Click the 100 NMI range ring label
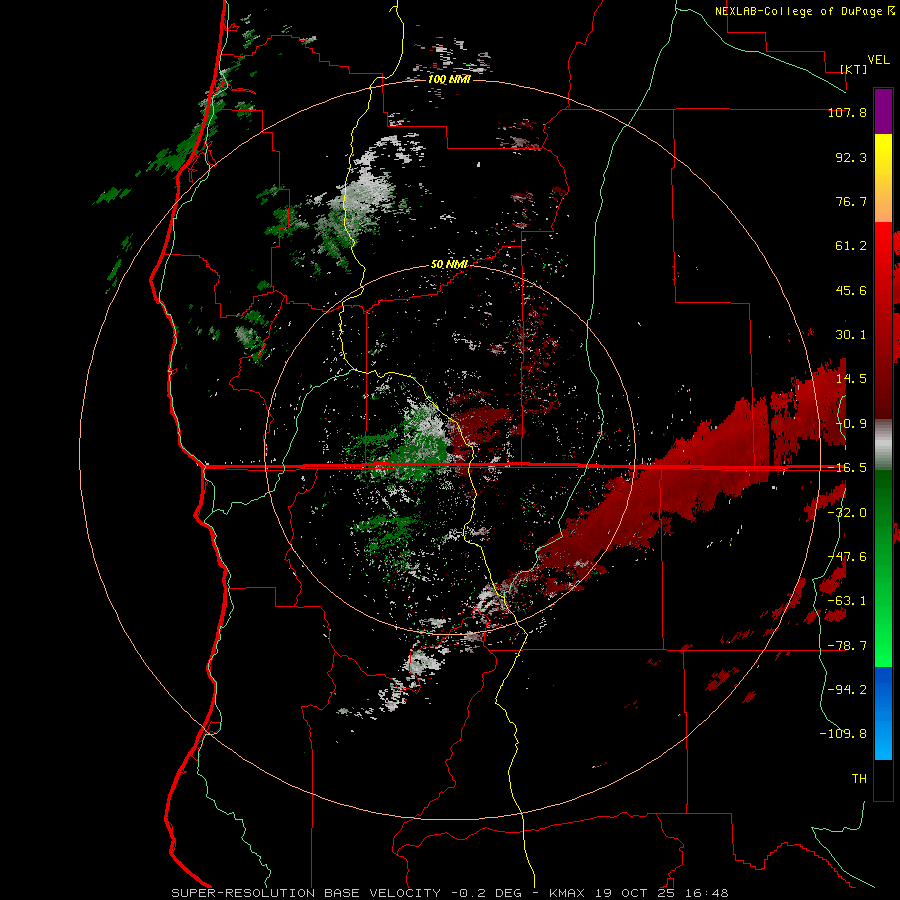This screenshot has width=900, height=900. [449, 79]
